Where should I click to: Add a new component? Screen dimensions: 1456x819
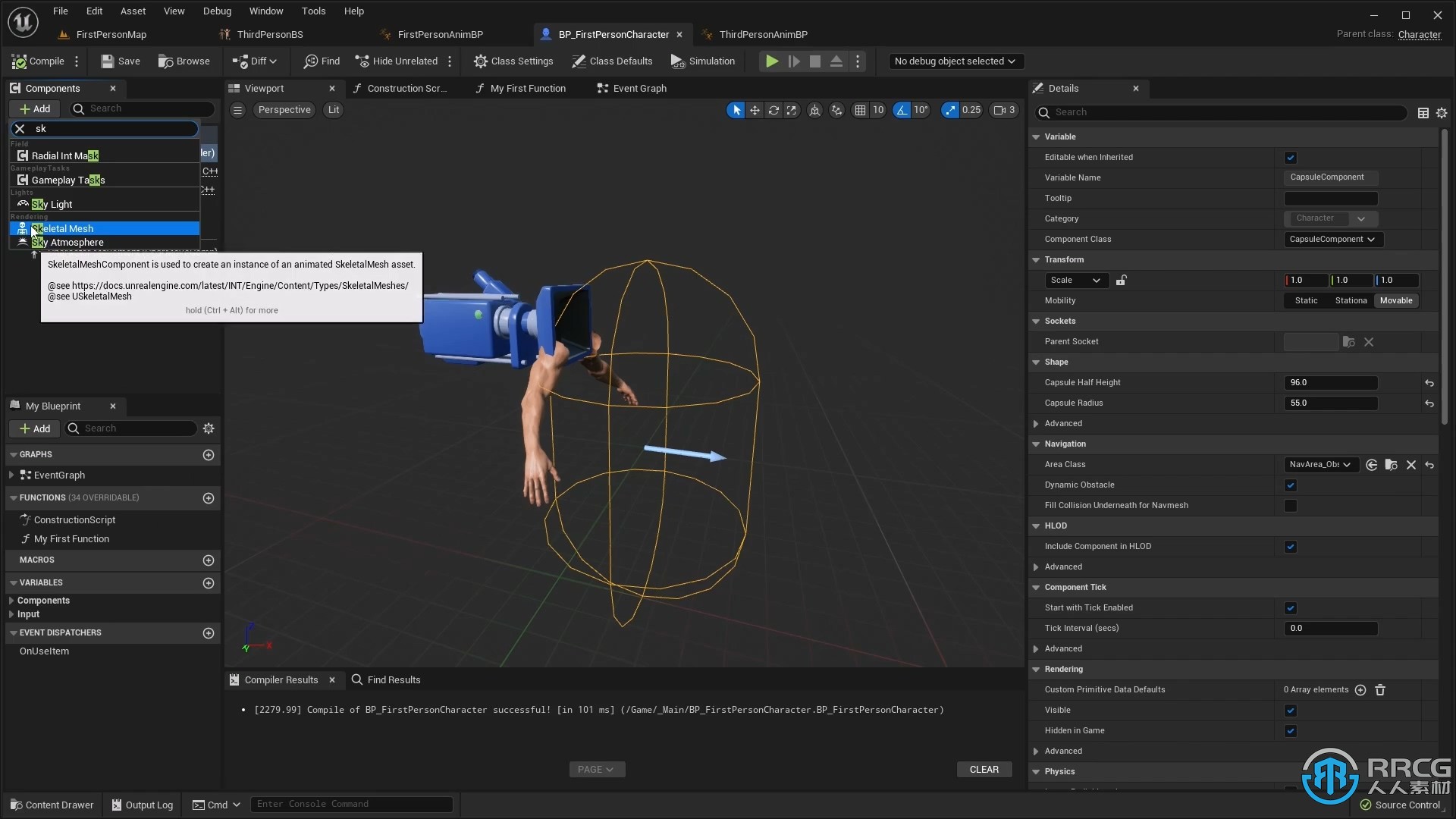(35, 109)
